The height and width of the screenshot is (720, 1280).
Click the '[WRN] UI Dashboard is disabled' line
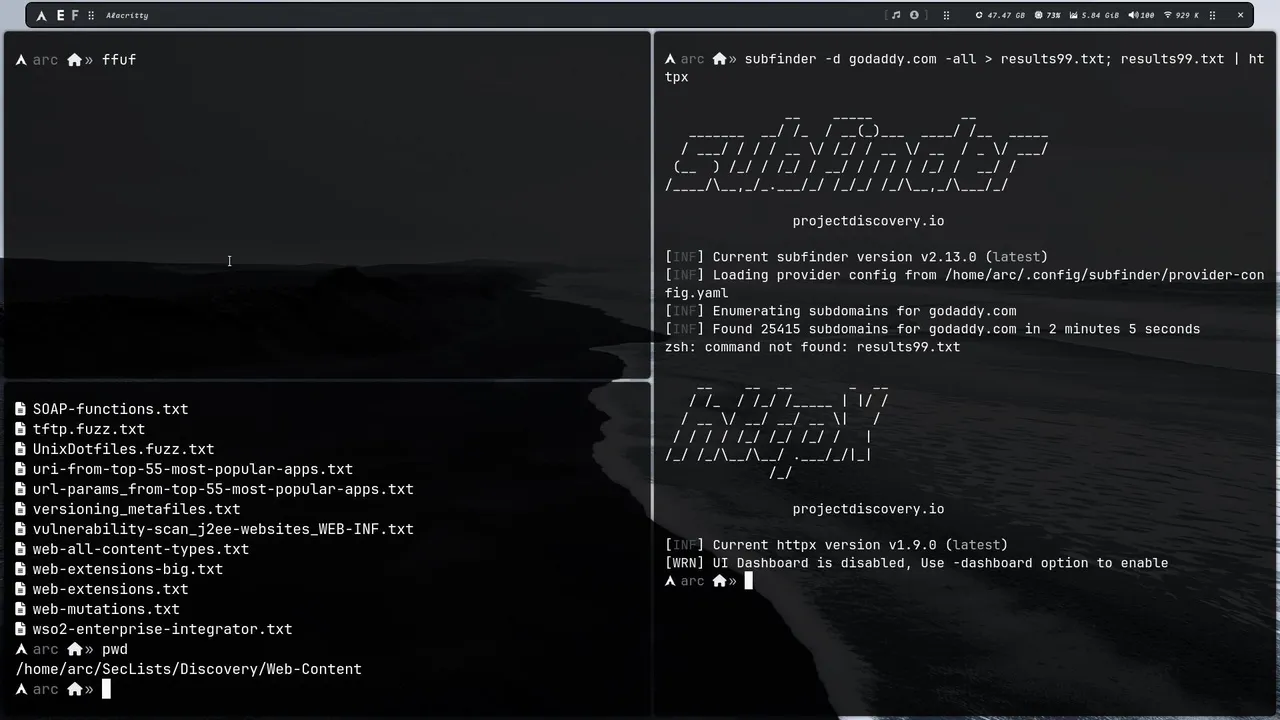coord(916,563)
